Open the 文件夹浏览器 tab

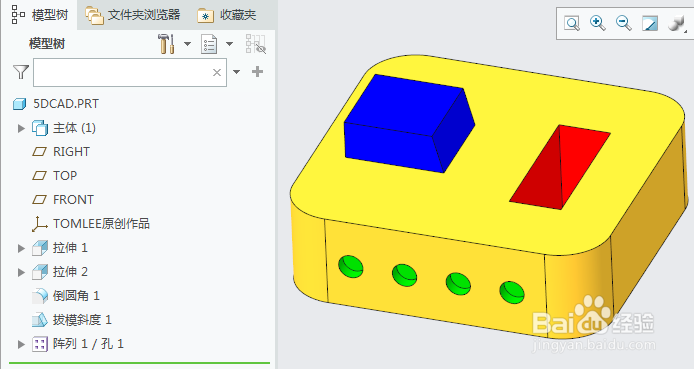[x=133, y=15]
